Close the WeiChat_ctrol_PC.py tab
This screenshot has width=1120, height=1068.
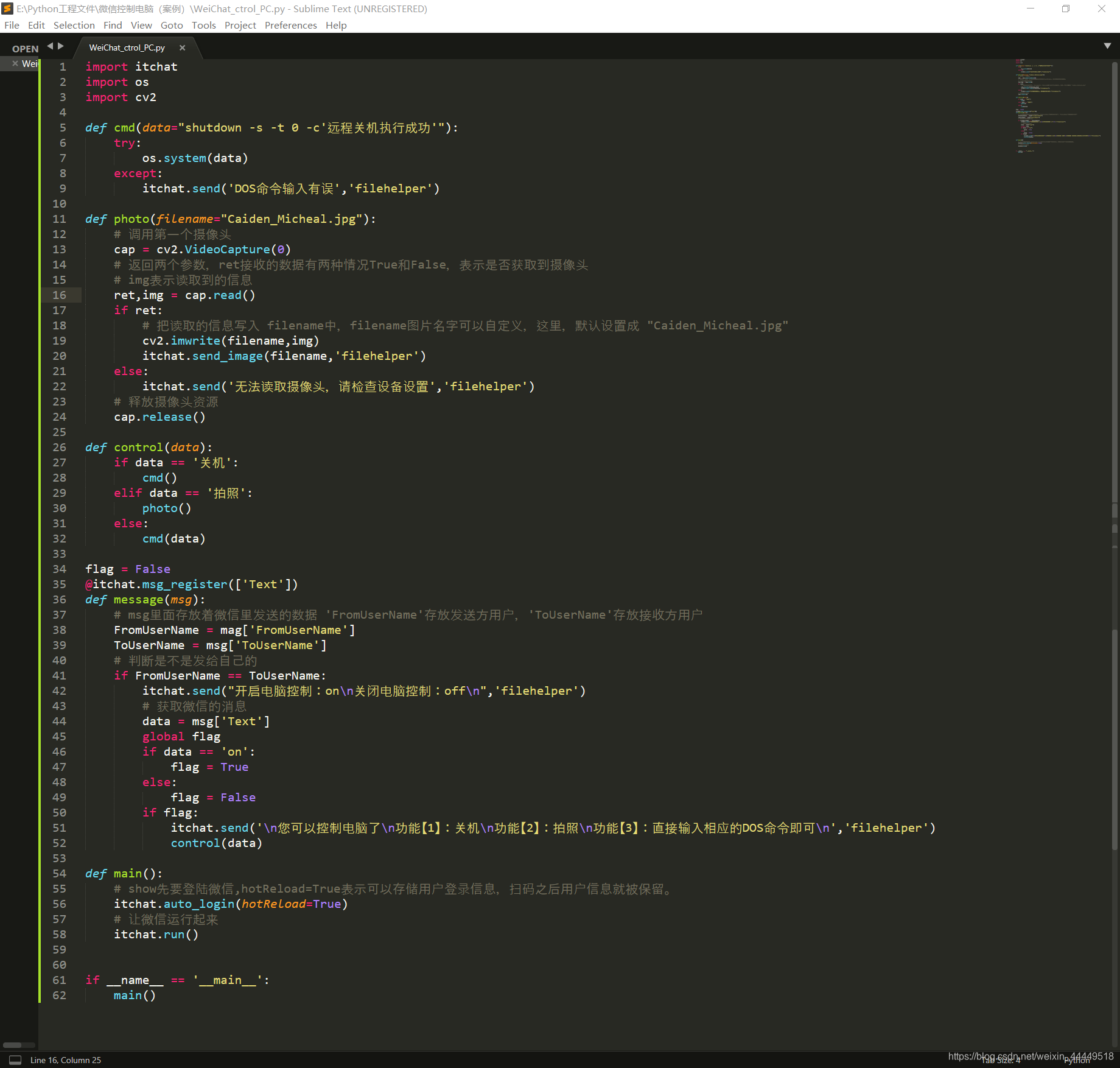[182, 47]
